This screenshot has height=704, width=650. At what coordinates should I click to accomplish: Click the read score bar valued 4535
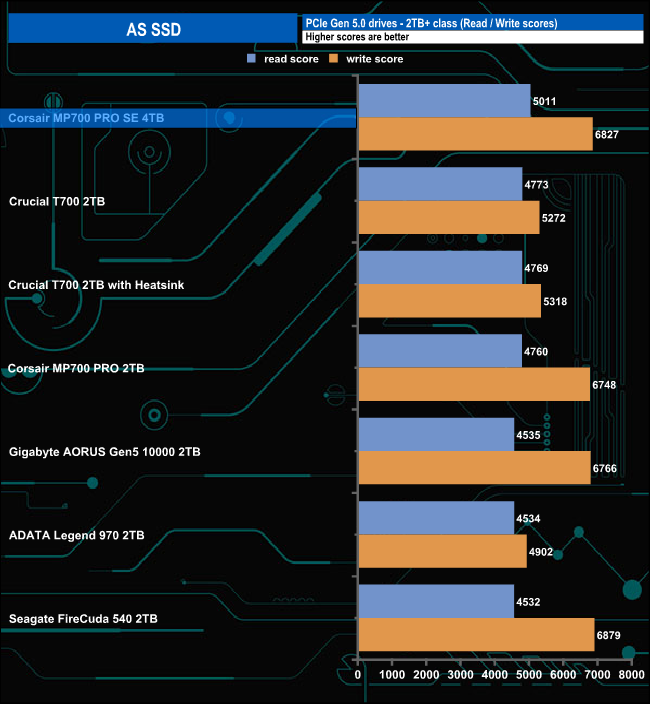(436, 435)
